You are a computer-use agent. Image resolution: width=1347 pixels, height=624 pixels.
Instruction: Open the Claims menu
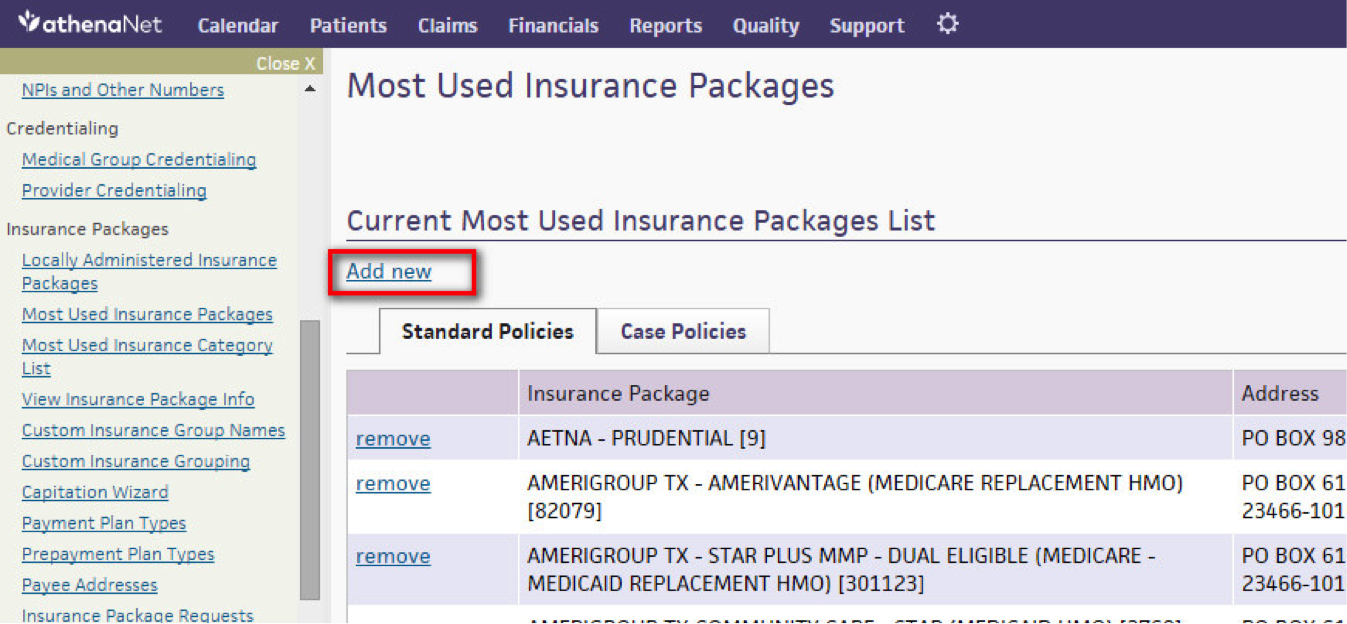pyautogui.click(x=447, y=26)
